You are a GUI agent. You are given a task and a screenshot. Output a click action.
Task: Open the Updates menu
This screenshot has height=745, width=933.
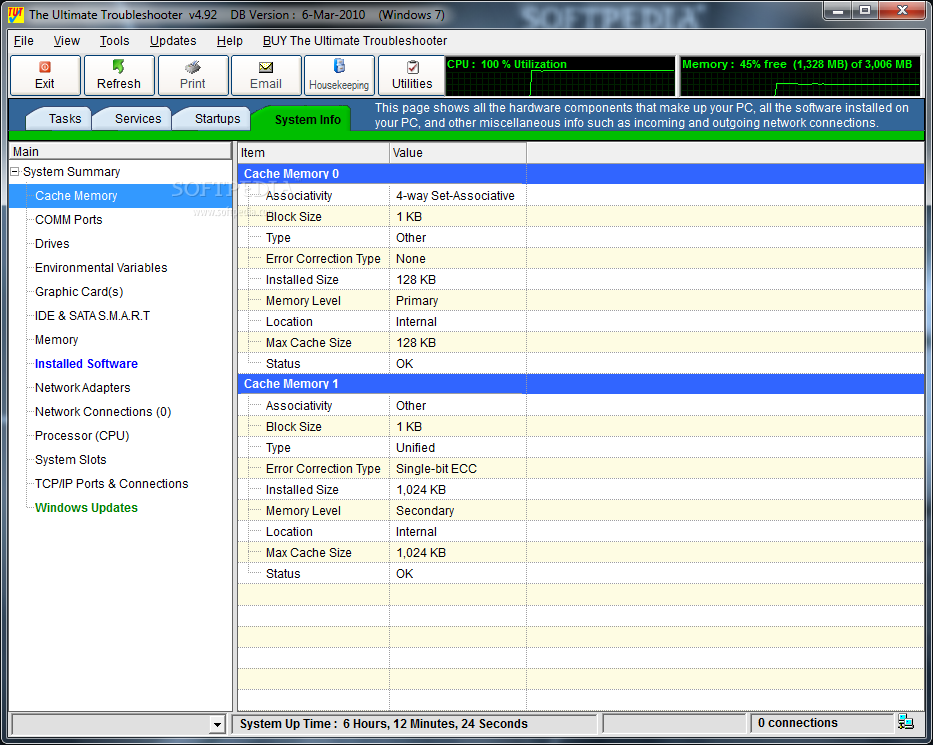(173, 41)
